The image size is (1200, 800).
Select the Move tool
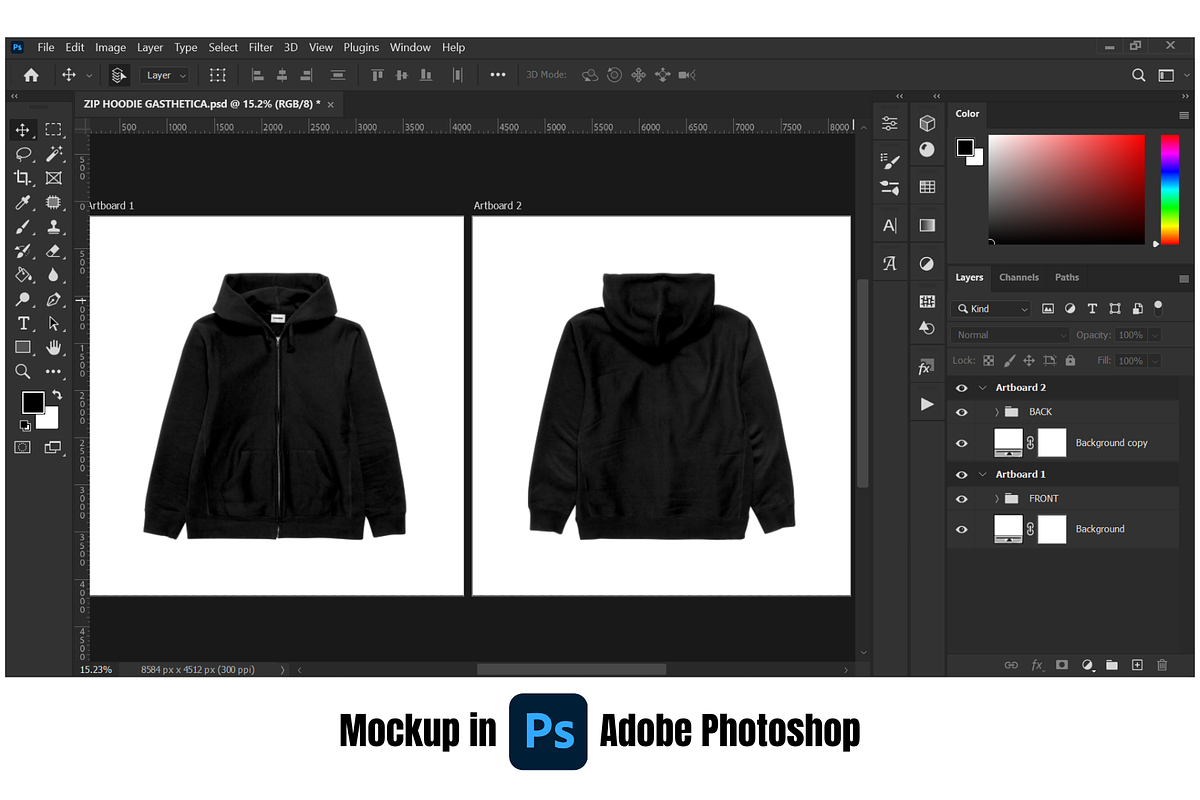pyautogui.click(x=23, y=130)
